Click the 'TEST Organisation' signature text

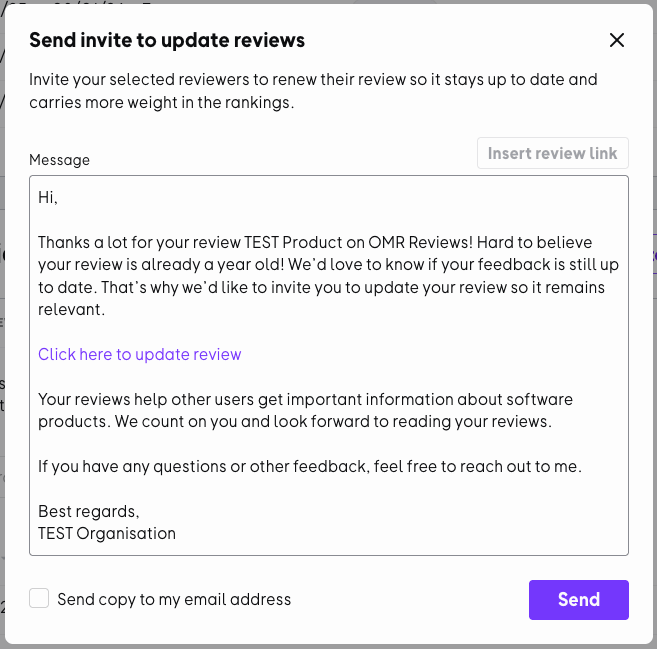point(106,533)
